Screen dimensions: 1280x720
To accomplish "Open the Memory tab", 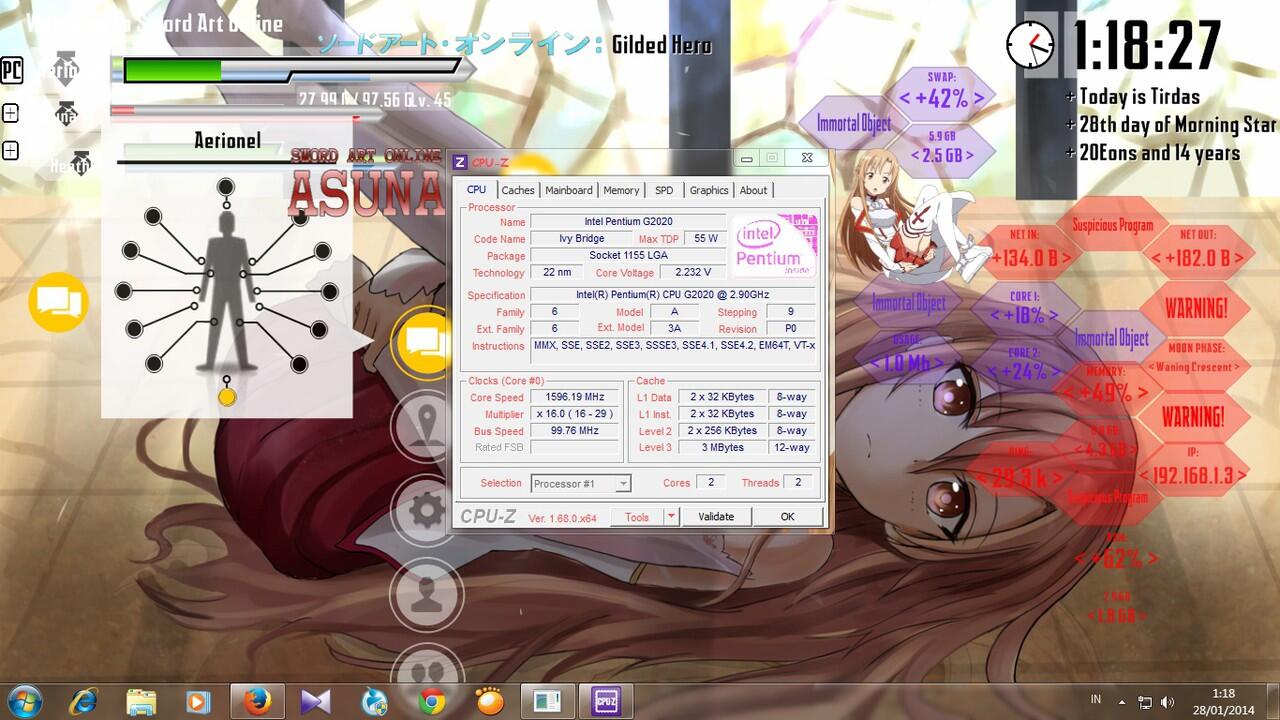I will point(621,190).
